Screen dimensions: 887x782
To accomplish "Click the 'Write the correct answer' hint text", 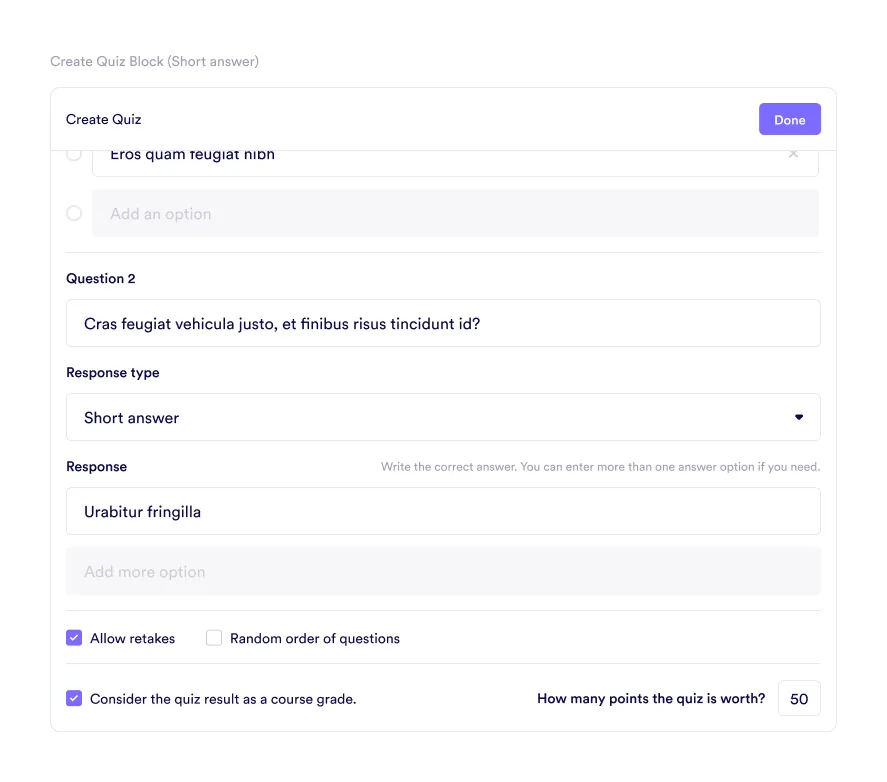I will [600, 467].
